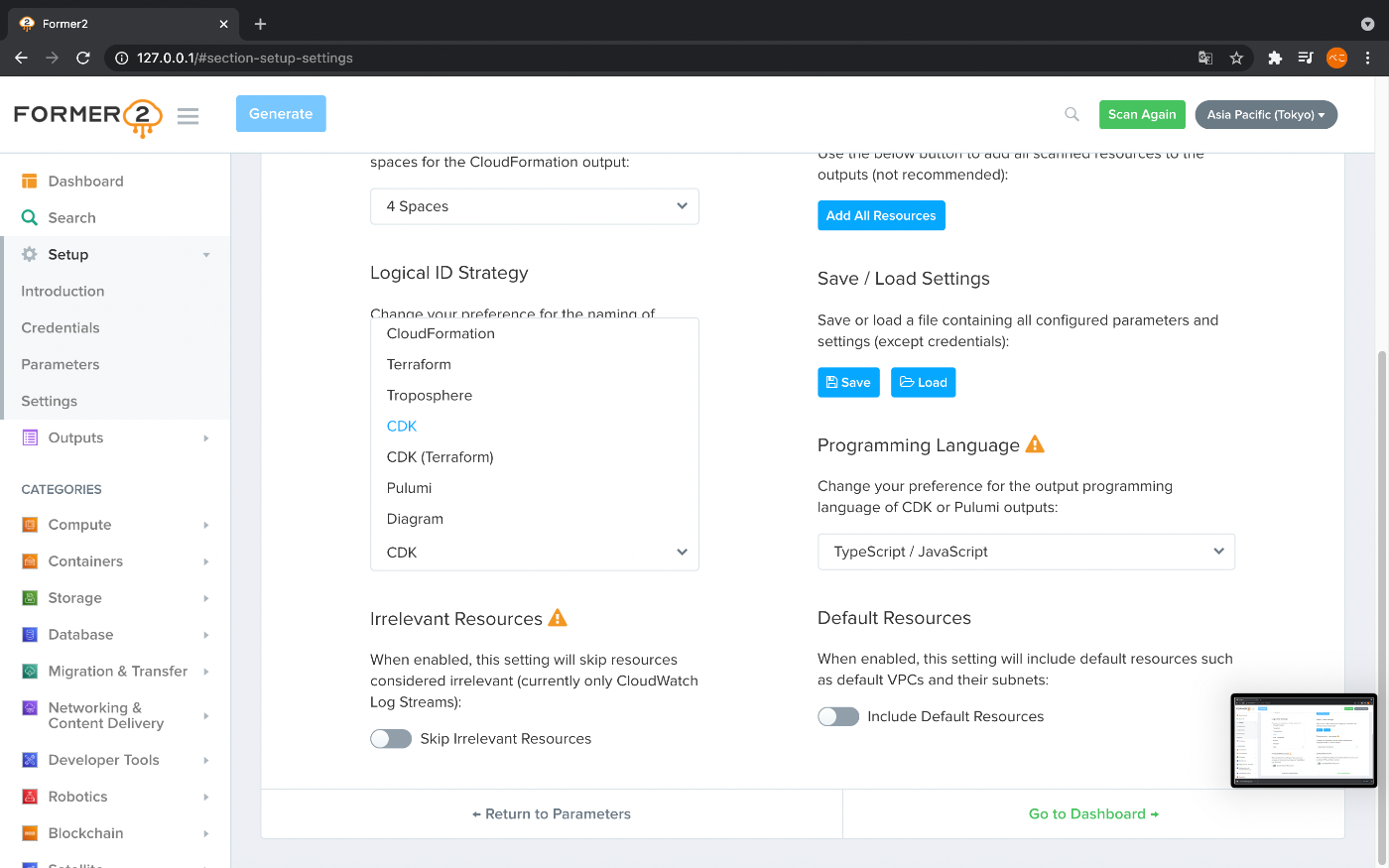Bookmark this page with star icon
This screenshot has height=868, width=1389.
1236,58
